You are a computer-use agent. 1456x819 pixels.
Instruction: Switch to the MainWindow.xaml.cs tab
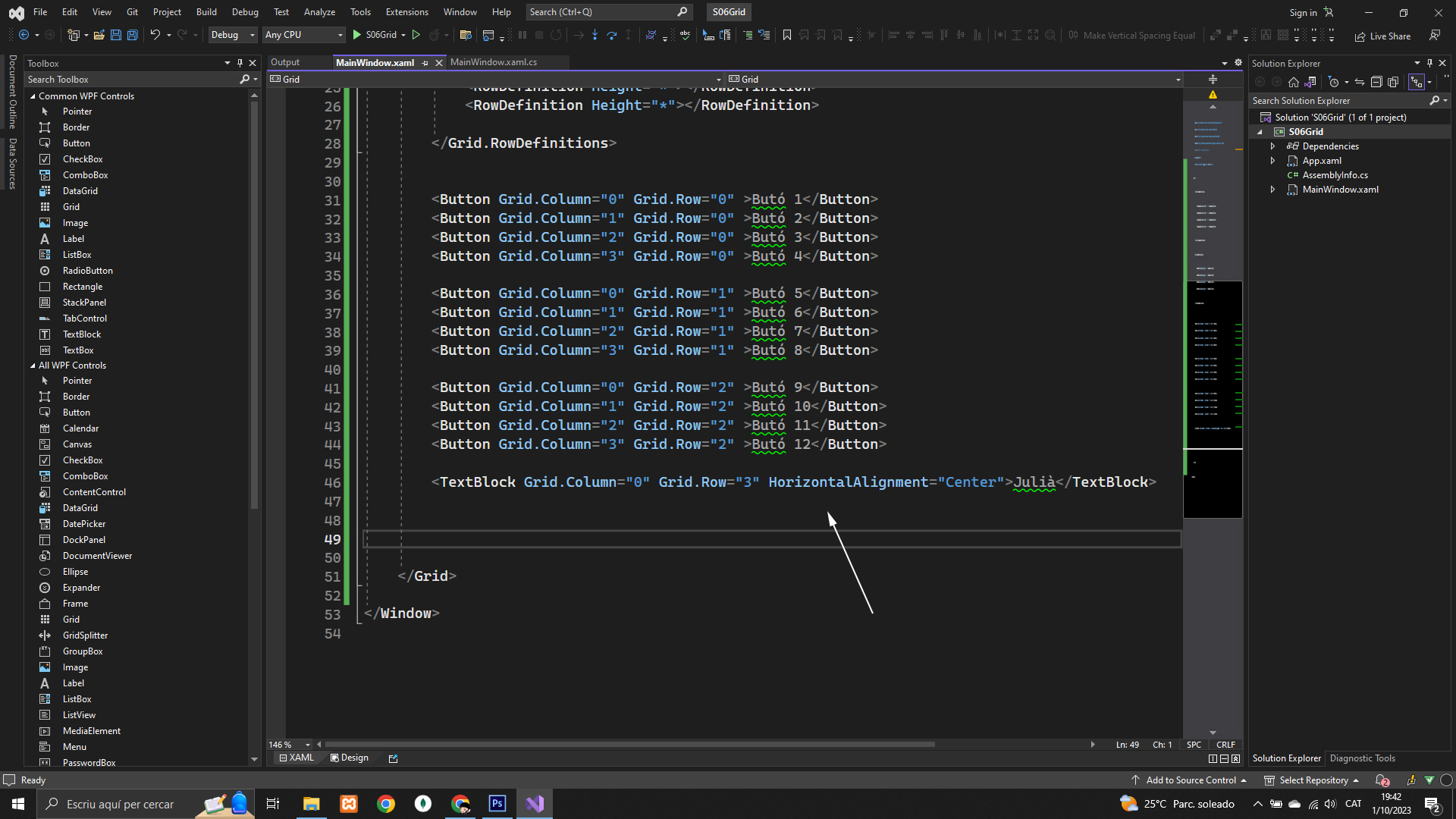pos(494,62)
